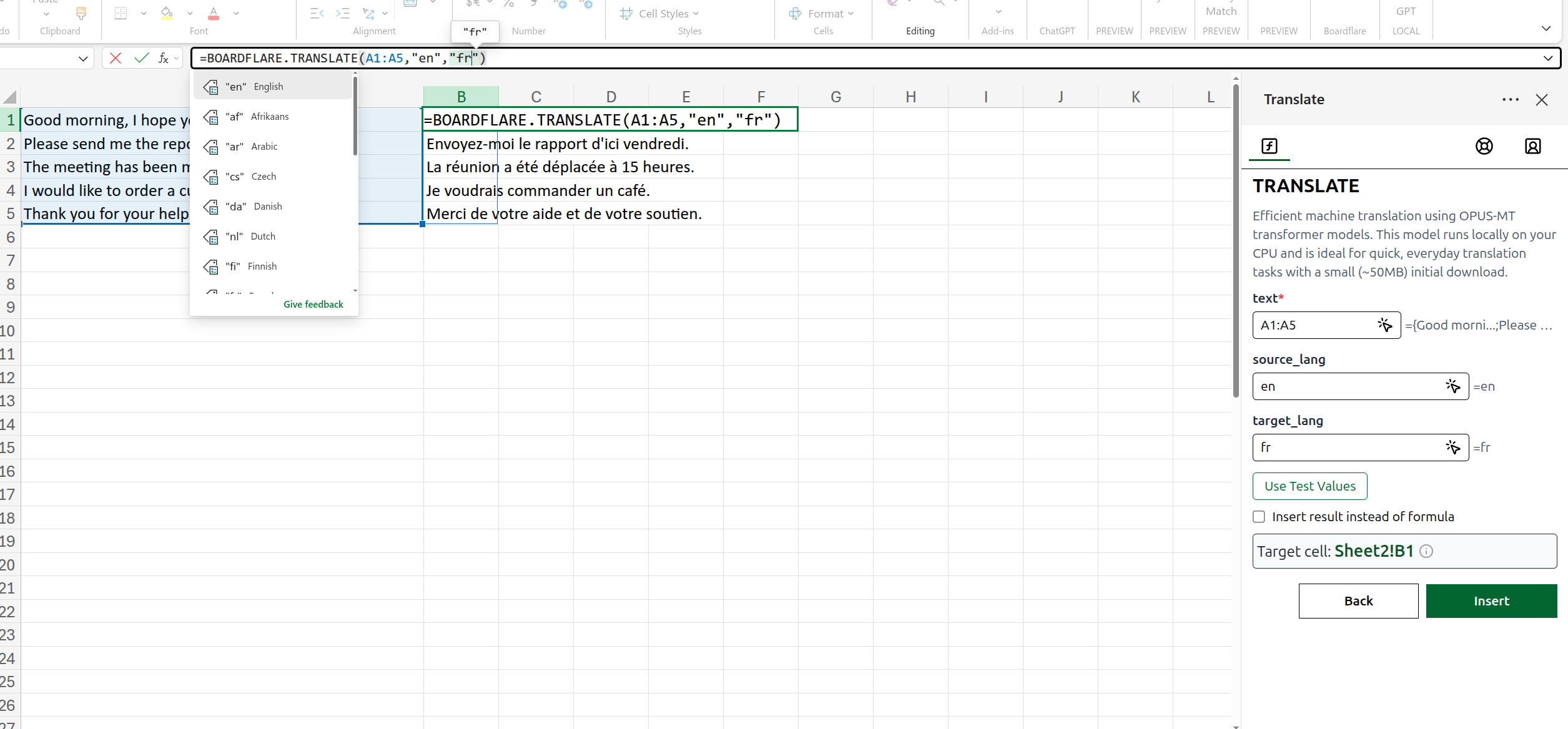Open the Cell Styles dropdown label
The image size is (1568, 729).
[x=669, y=14]
